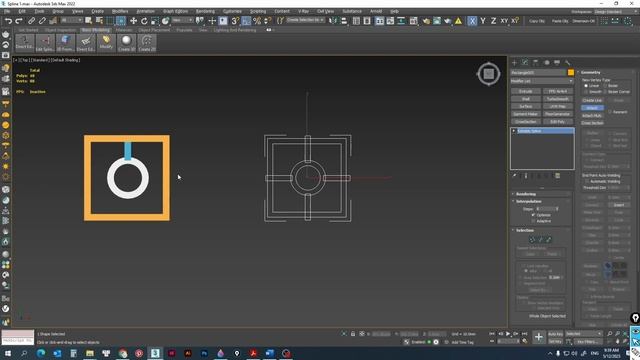This screenshot has width=640, height=360.
Task: Select the Select and Scale tool
Action: coord(155,20)
